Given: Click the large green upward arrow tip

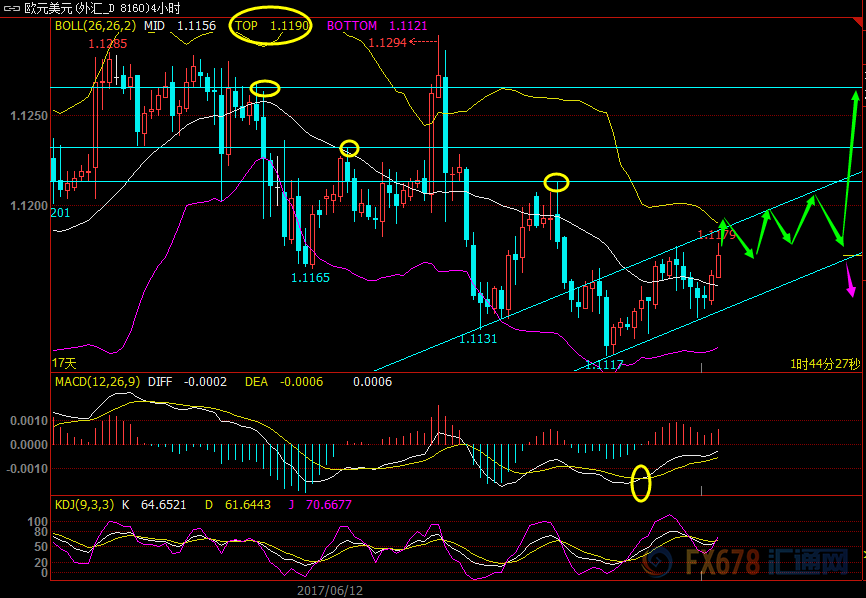Looking at the screenshot, I should tap(856, 94).
